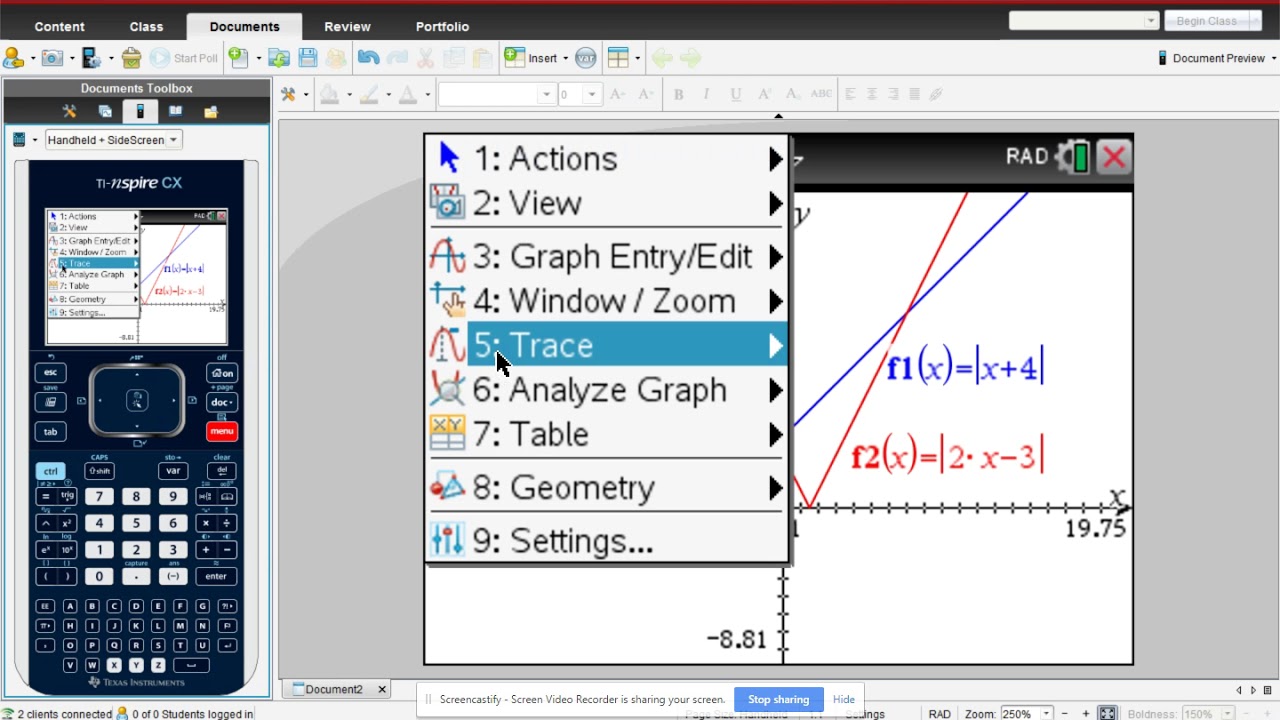Click the page layout grid icon
Screen dimensions: 1280x720
tap(618, 58)
